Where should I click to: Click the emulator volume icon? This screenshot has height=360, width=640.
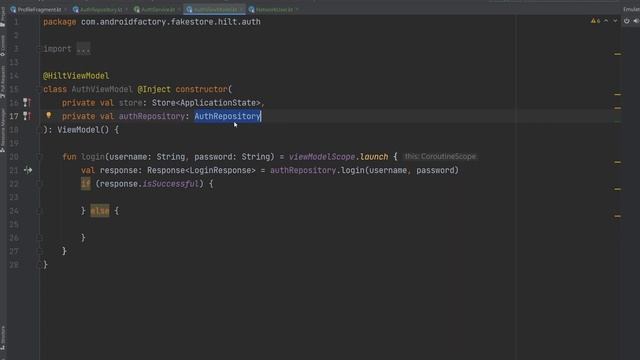point(636,21)
